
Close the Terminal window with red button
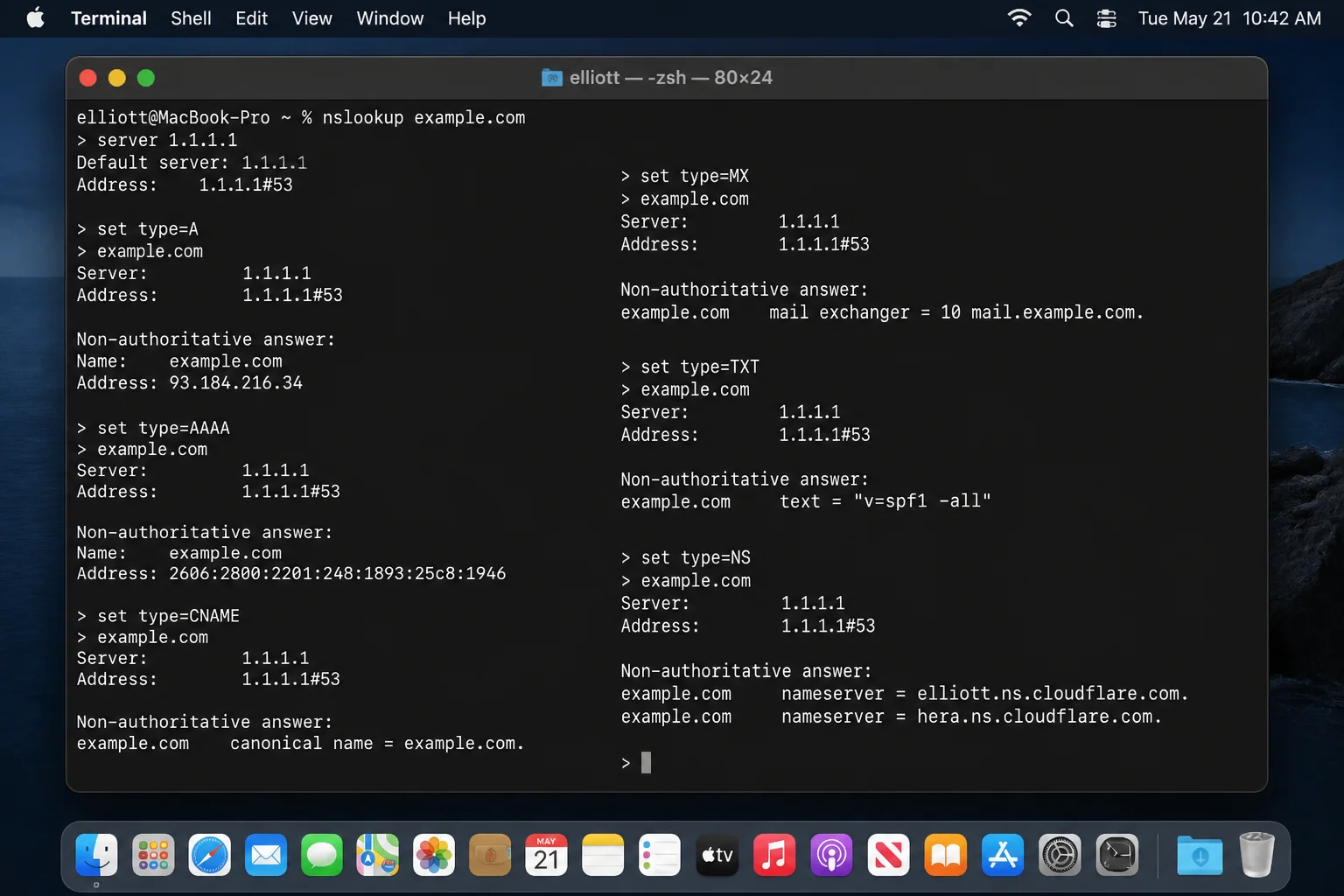pyautogui.click(x=87, y=78)
